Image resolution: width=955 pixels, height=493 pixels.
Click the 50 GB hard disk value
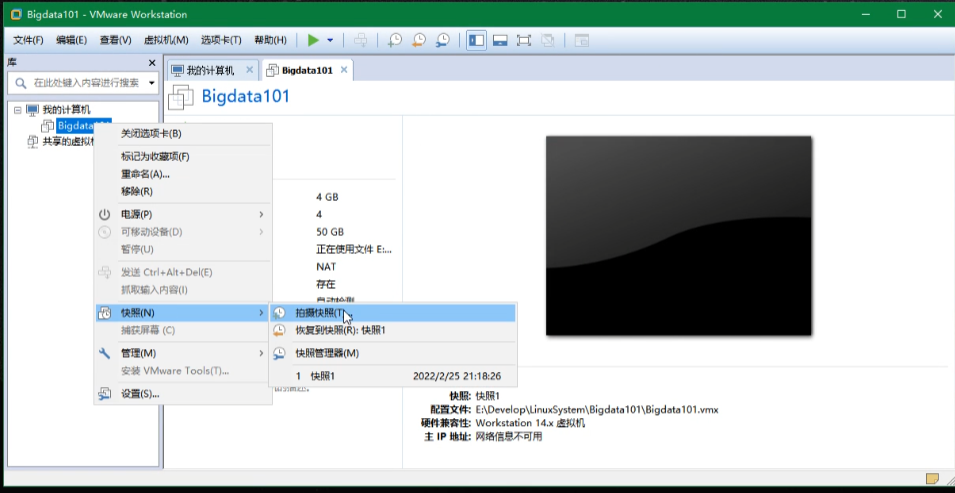click(330, 232)
